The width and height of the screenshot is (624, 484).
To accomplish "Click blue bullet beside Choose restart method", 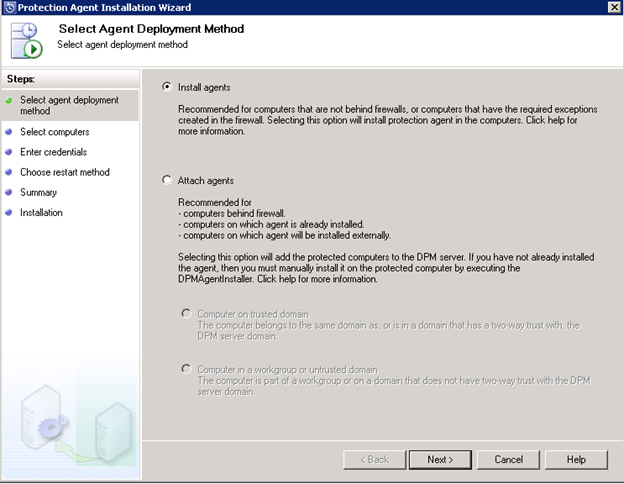I will 9,172.
